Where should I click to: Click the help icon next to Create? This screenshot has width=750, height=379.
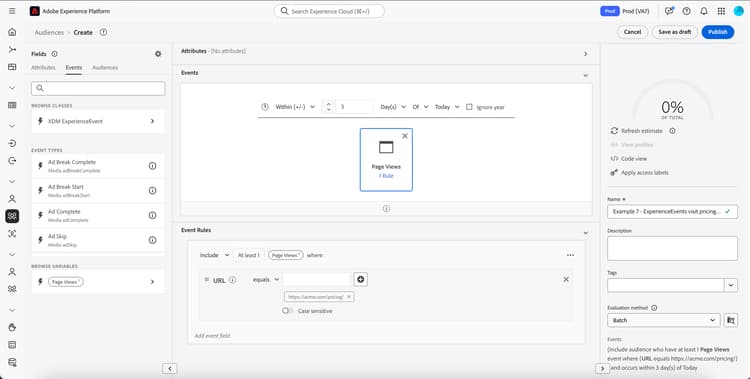[x=103, y=32]
